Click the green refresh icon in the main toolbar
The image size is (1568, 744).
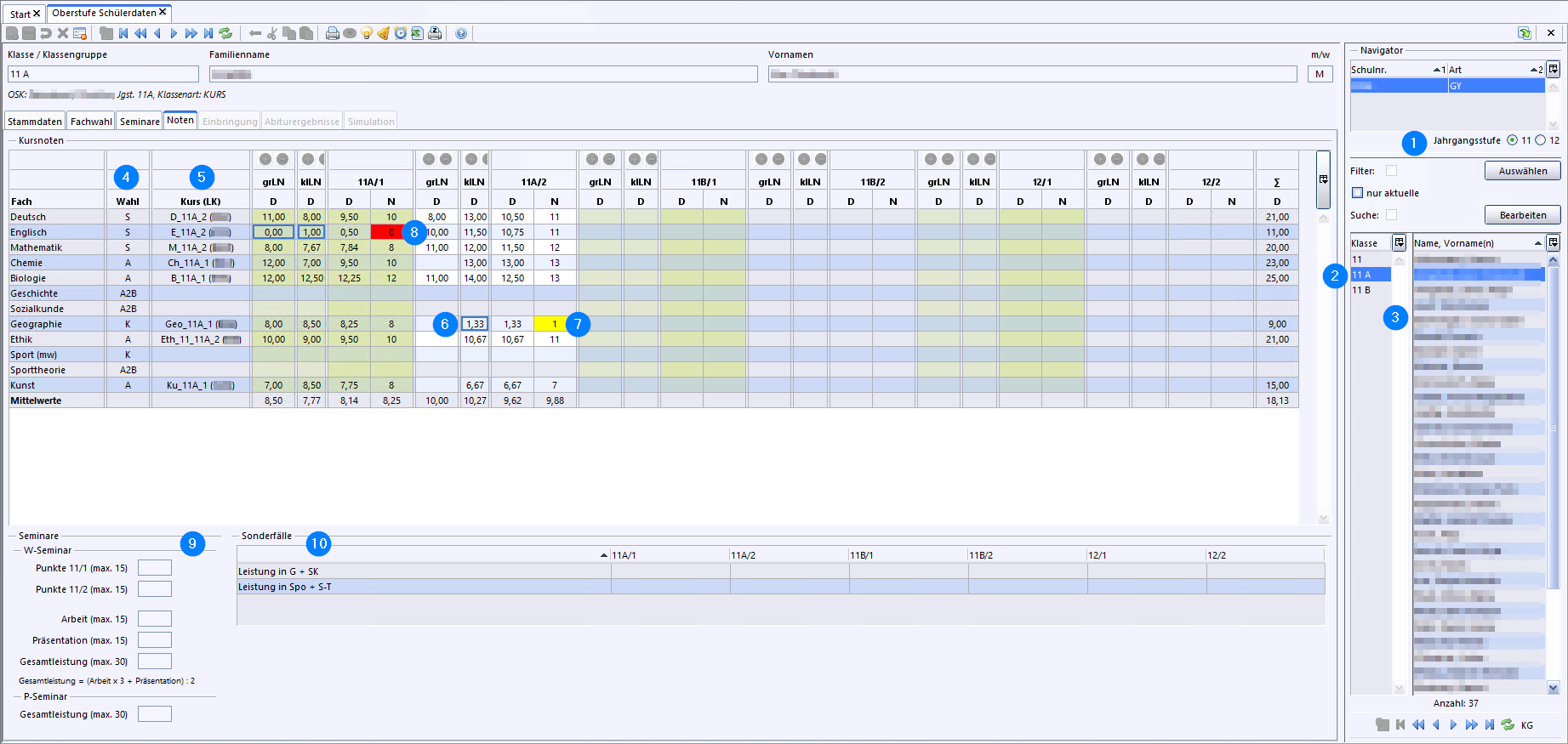pos(225,33)
